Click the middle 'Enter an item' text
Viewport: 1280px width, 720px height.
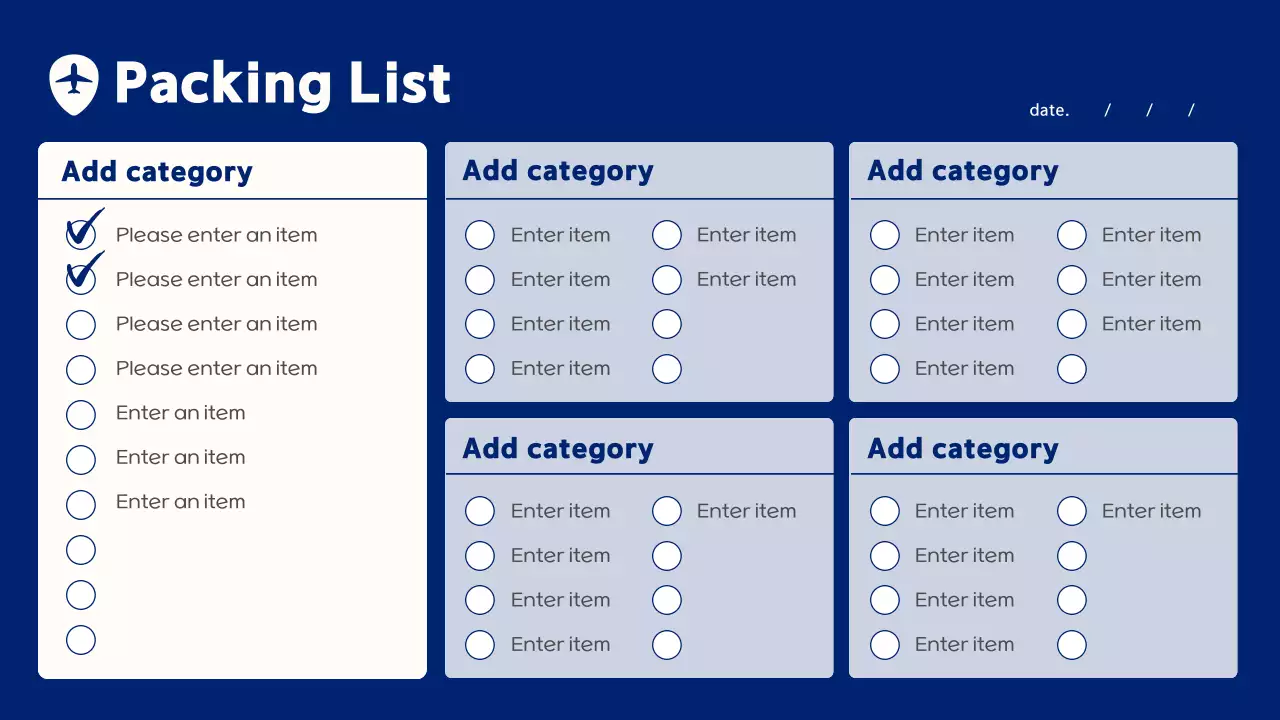[180, 457]
